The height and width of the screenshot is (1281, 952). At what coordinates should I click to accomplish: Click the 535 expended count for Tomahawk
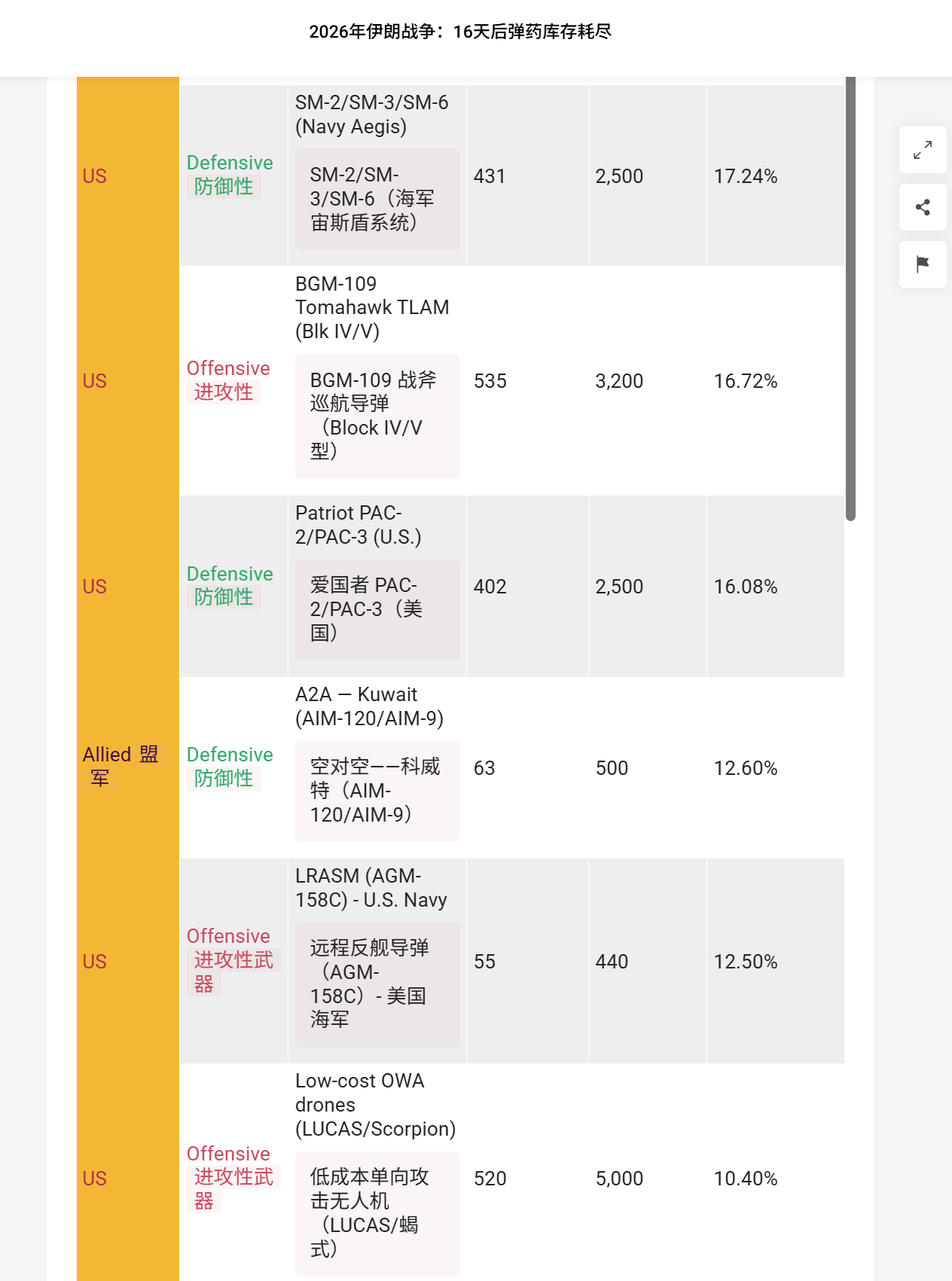[x=490, y=381]
